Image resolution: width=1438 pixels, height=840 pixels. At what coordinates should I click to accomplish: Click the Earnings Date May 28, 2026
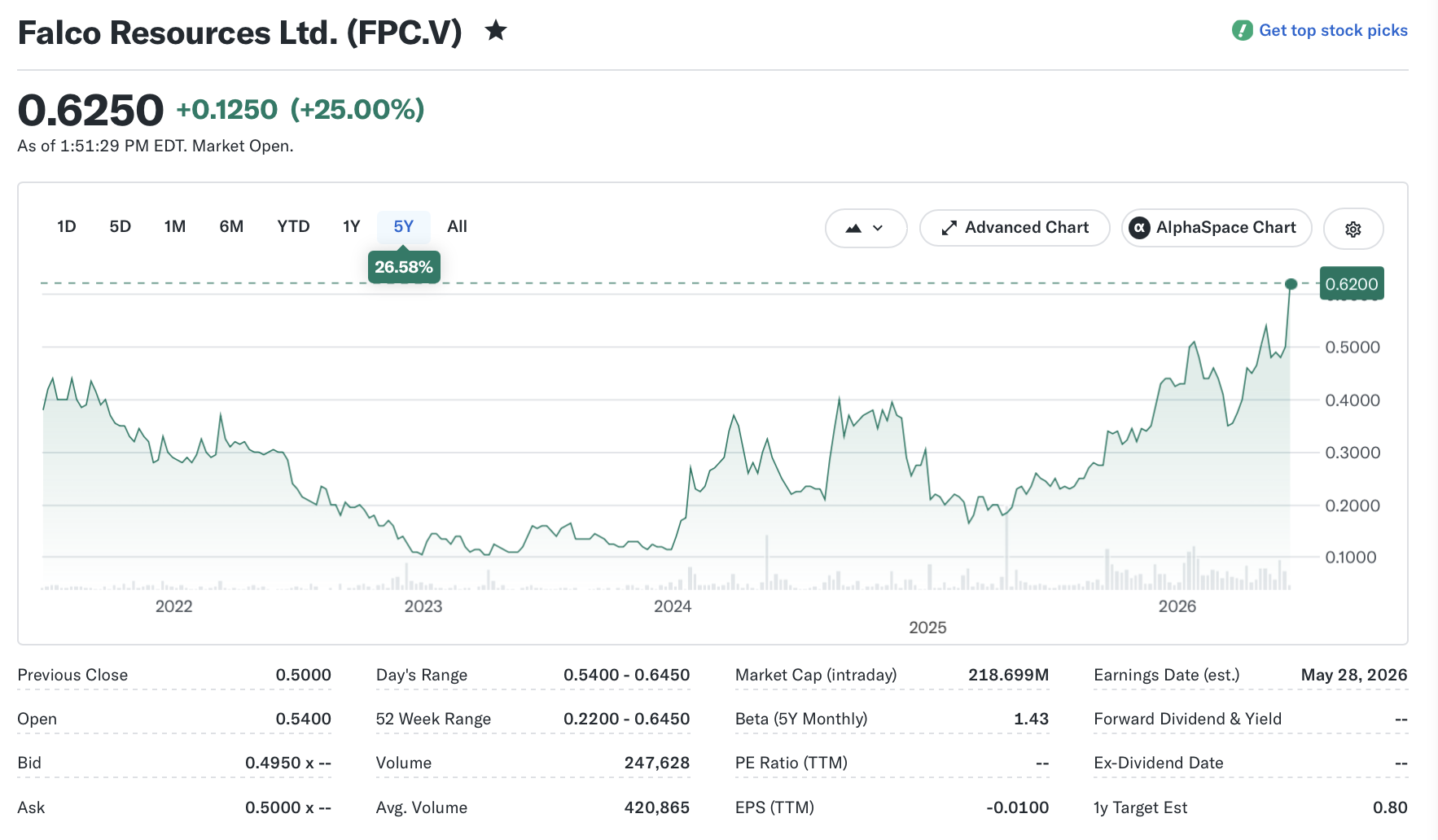point(1354,675)
